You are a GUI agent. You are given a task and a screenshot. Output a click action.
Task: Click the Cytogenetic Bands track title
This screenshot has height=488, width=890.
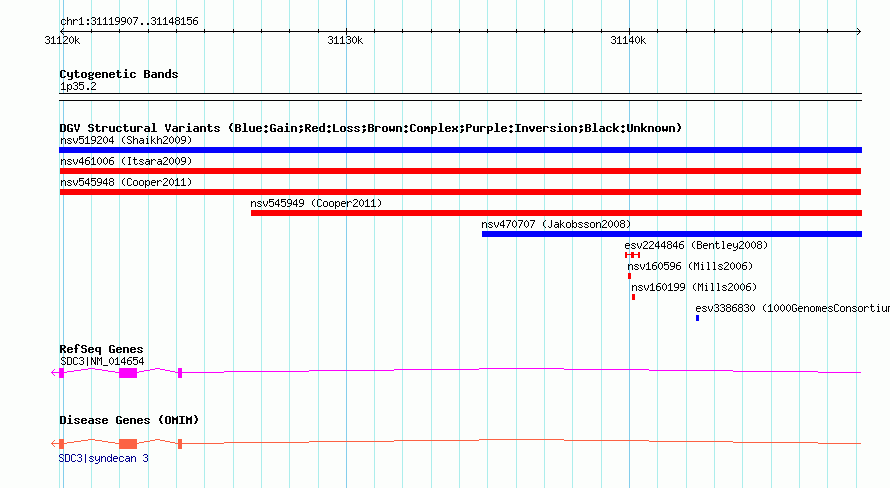pyautogui.click(x=119, y=74)
